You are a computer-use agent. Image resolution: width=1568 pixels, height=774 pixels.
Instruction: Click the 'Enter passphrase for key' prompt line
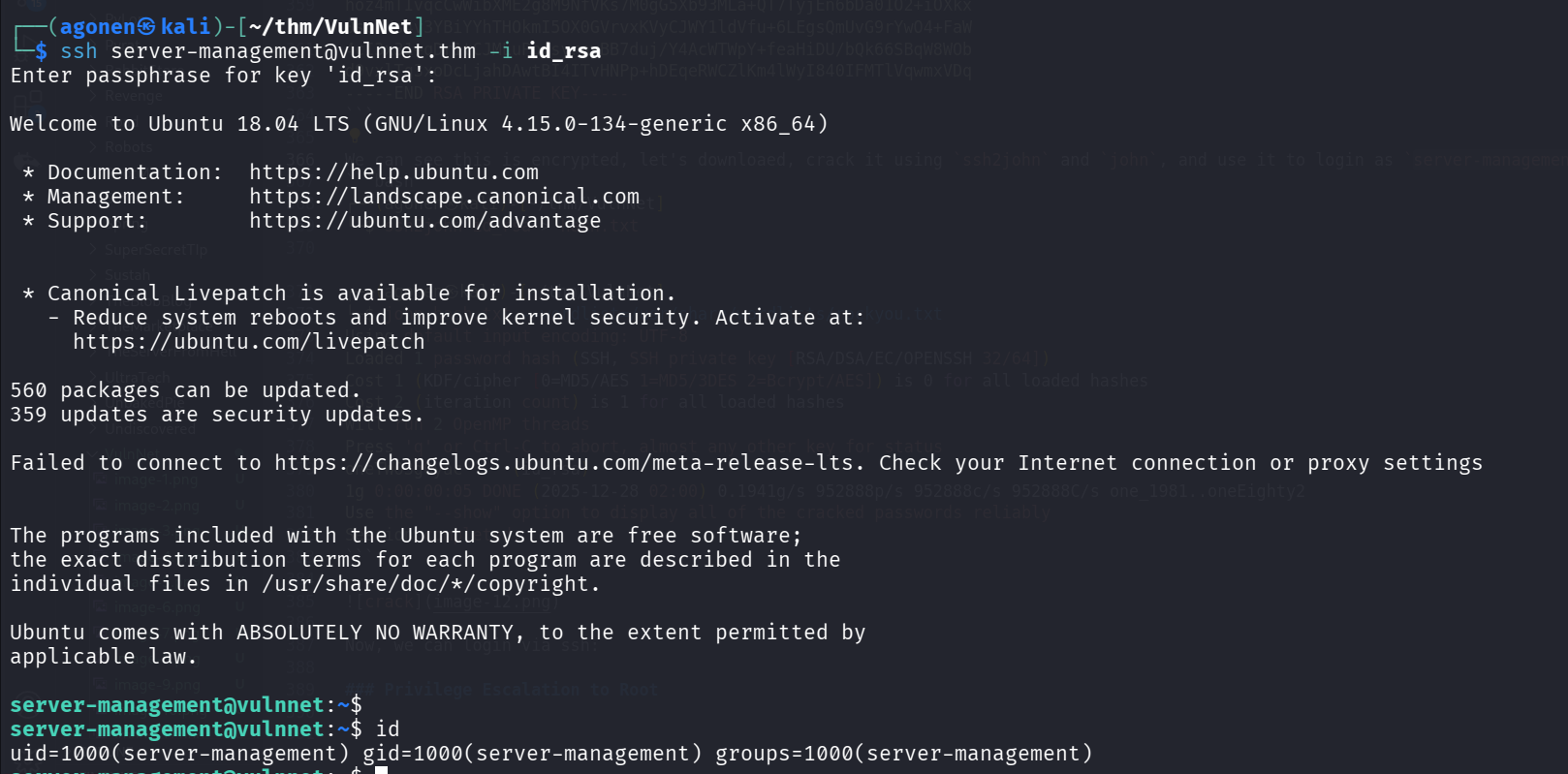click(223, 76)
